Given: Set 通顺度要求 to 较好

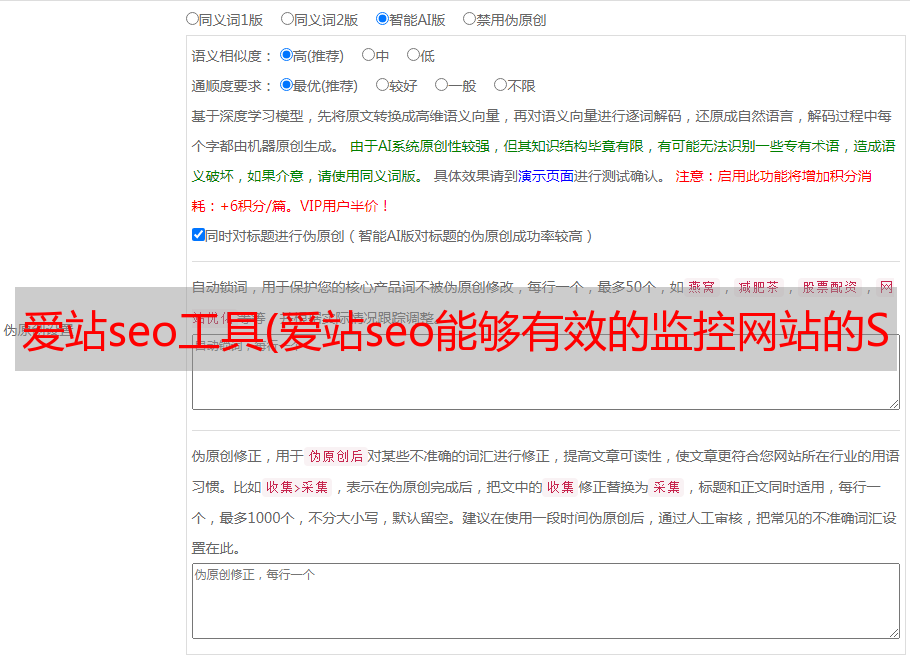Looking at the screenshot, I should (382, 85).
